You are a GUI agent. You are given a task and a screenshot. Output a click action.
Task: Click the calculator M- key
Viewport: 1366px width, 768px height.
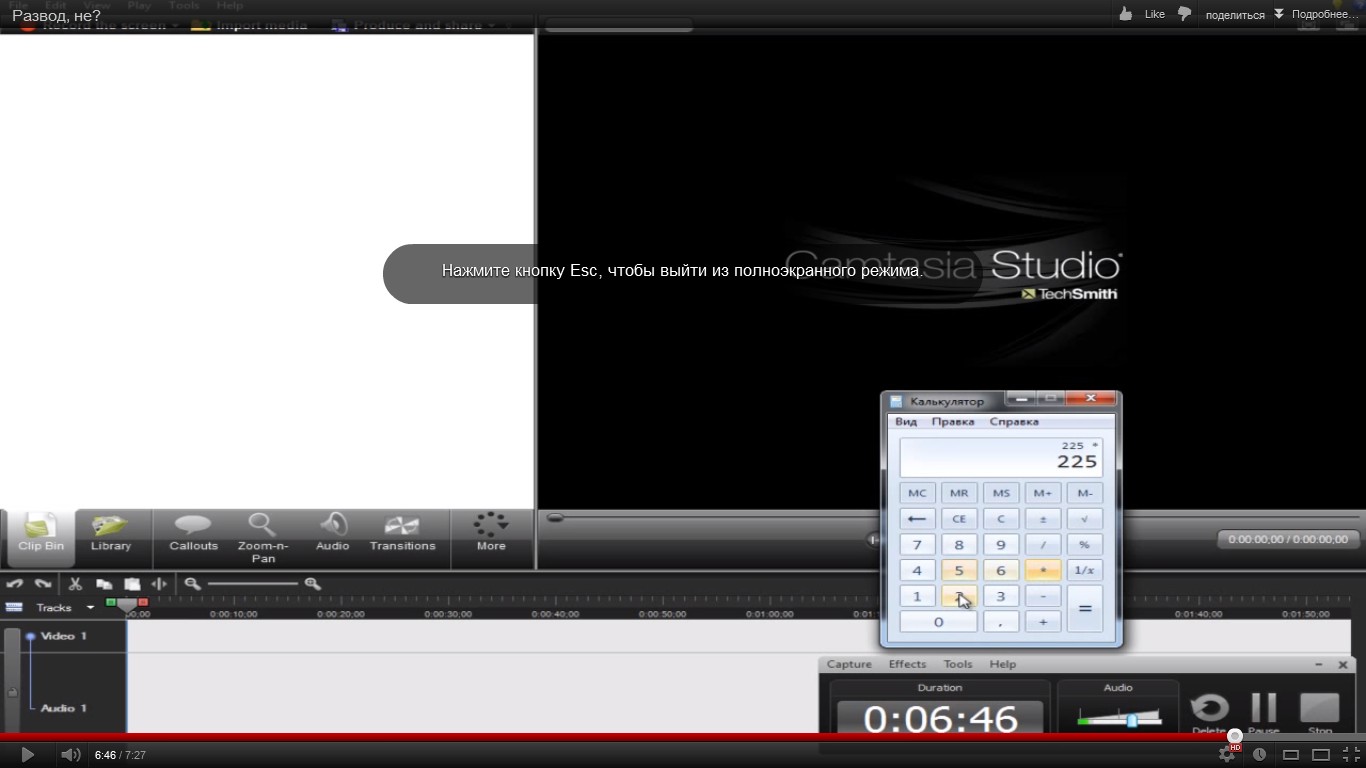(x=1085, y=493)
